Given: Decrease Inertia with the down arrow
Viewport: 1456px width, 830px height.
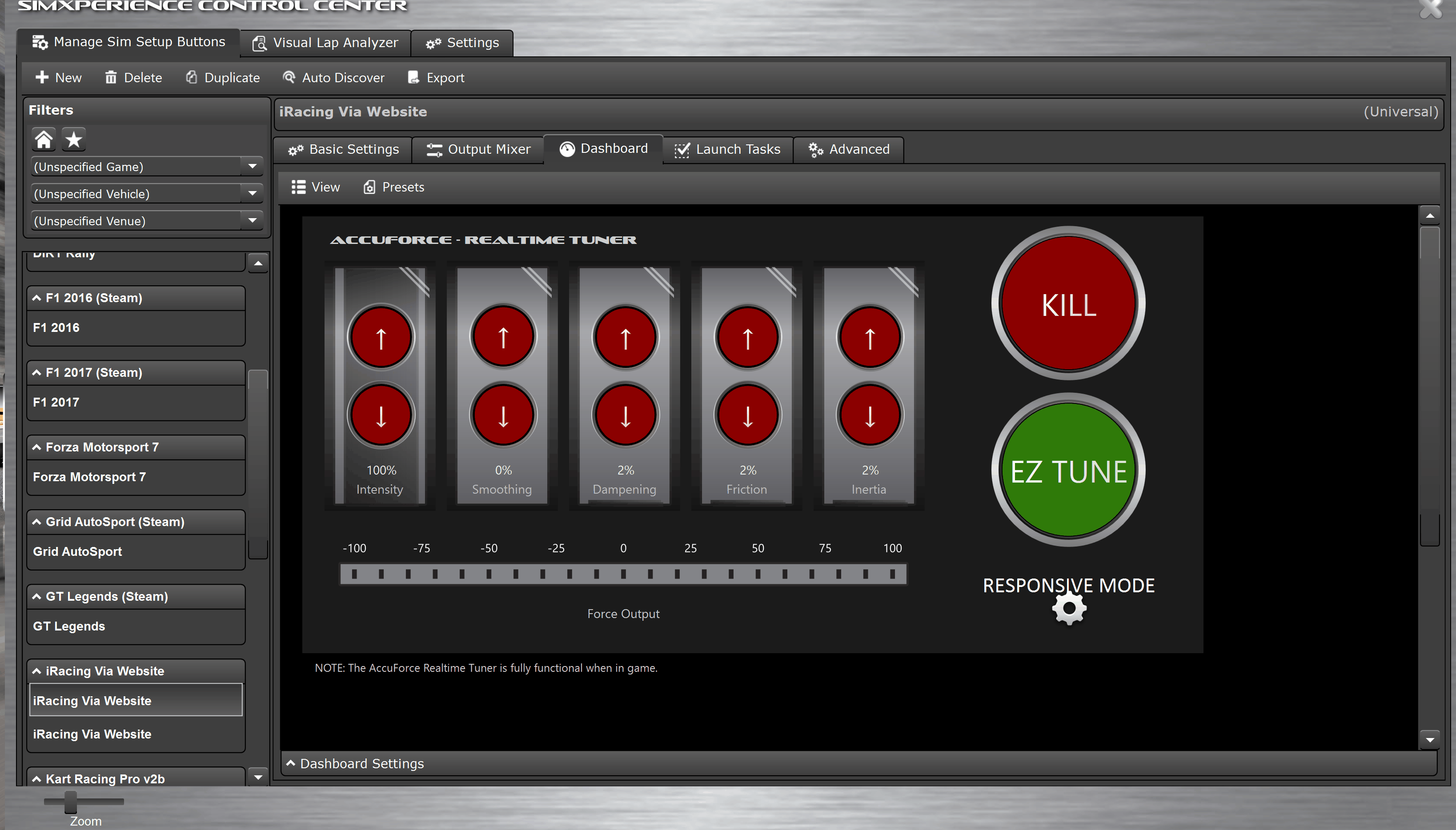Looking at the screenshot, I should pyautogui.click(x=870, y=415).
